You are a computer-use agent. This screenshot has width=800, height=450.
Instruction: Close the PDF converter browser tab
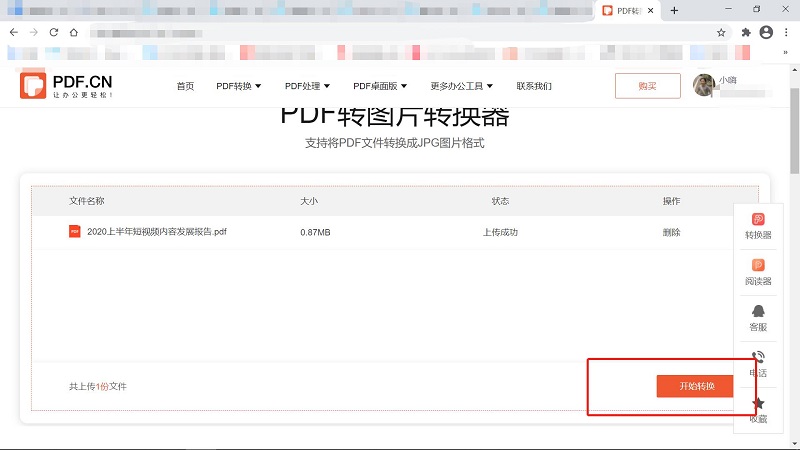(651, 10)
